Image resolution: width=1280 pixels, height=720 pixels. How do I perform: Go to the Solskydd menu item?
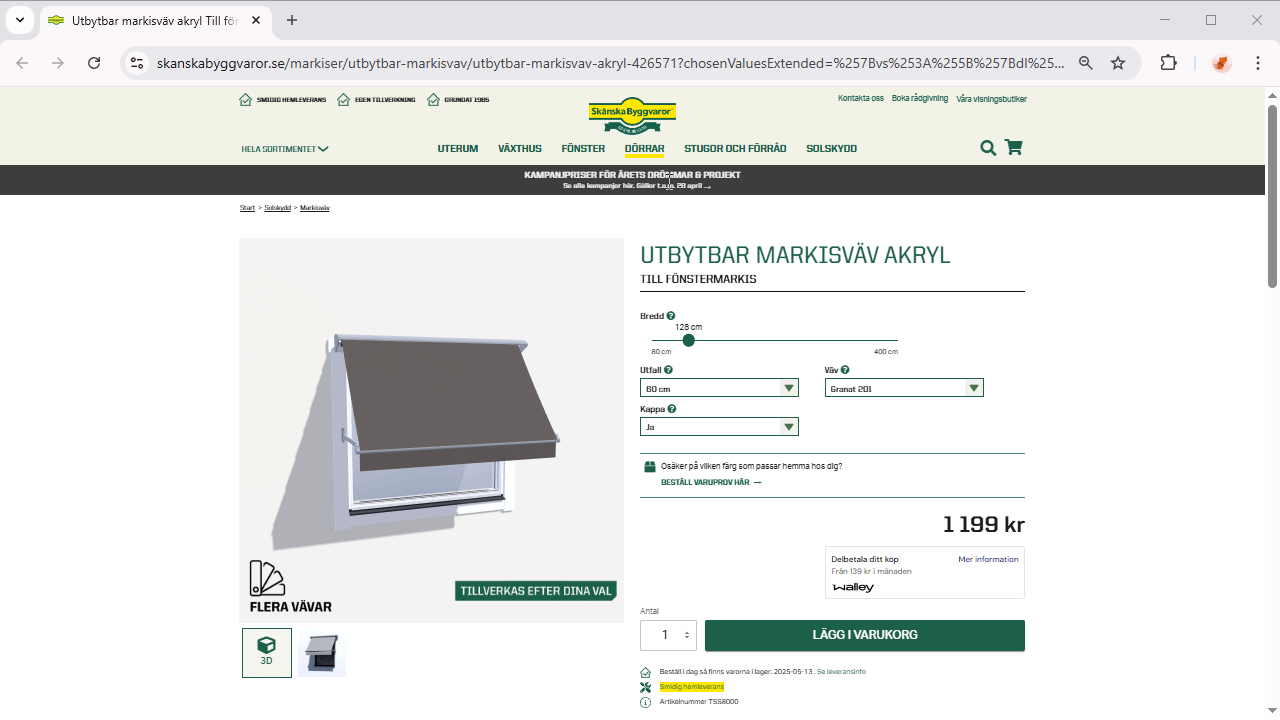point(831,149)
